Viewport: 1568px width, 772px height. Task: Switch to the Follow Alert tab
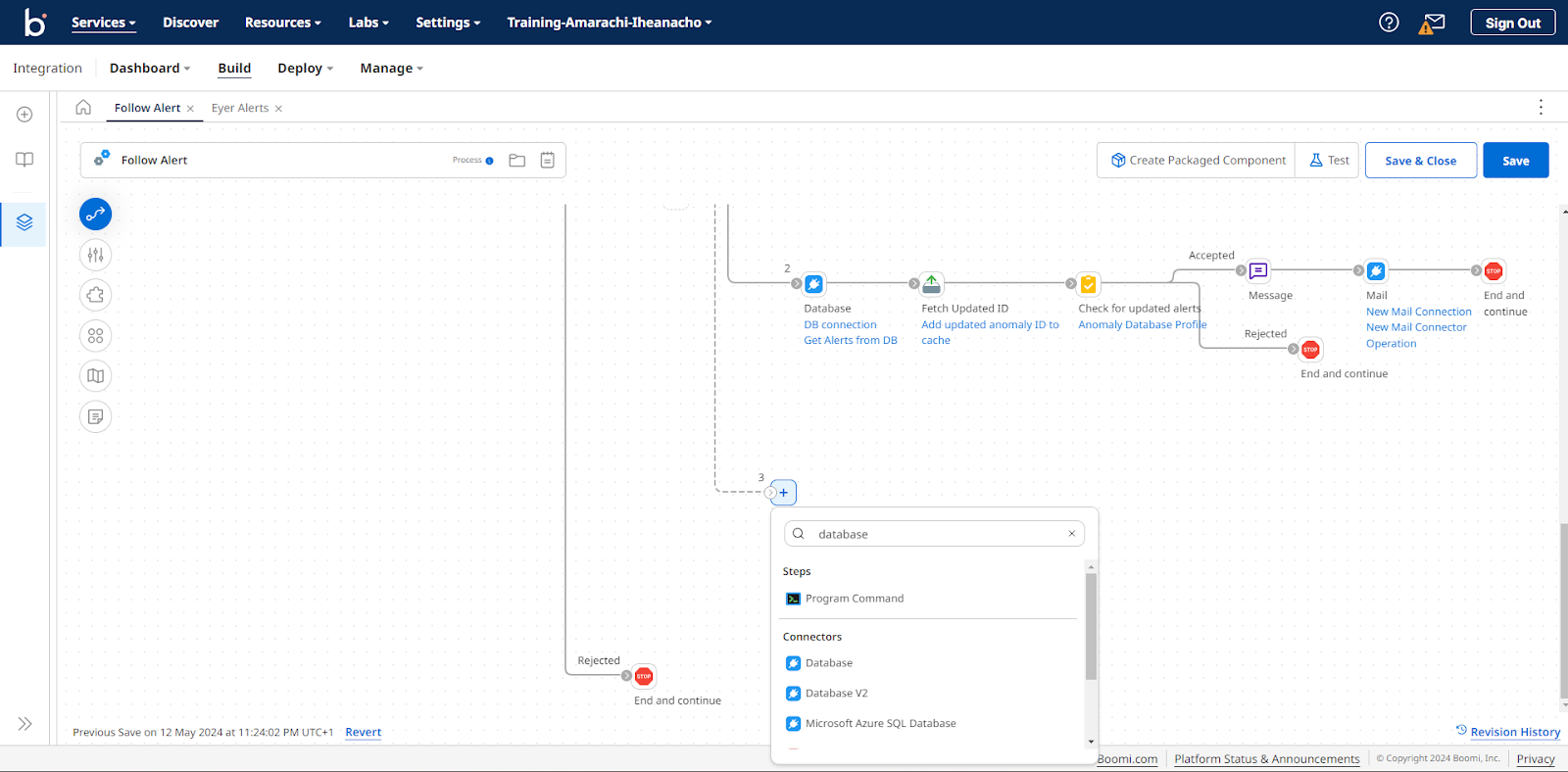(x=147, y=108)
